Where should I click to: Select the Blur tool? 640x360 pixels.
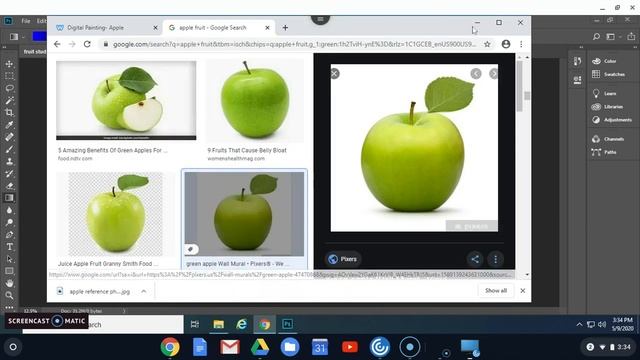click(9, 210)
